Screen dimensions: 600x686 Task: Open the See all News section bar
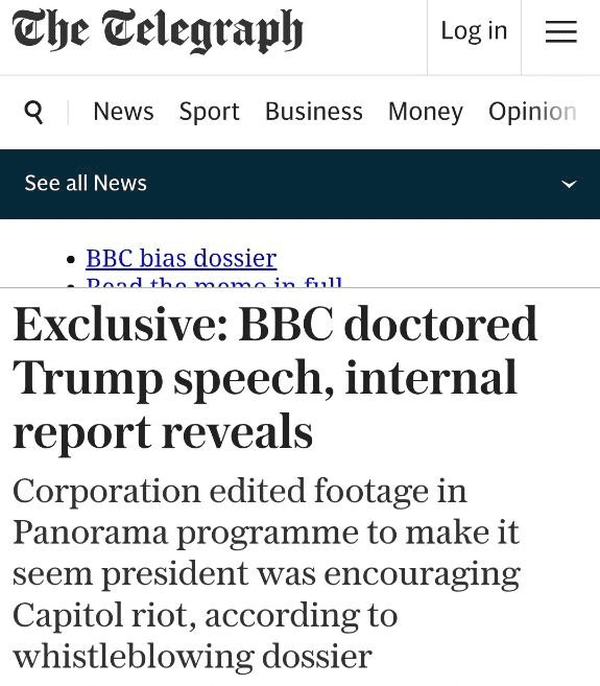click(300, 184)
